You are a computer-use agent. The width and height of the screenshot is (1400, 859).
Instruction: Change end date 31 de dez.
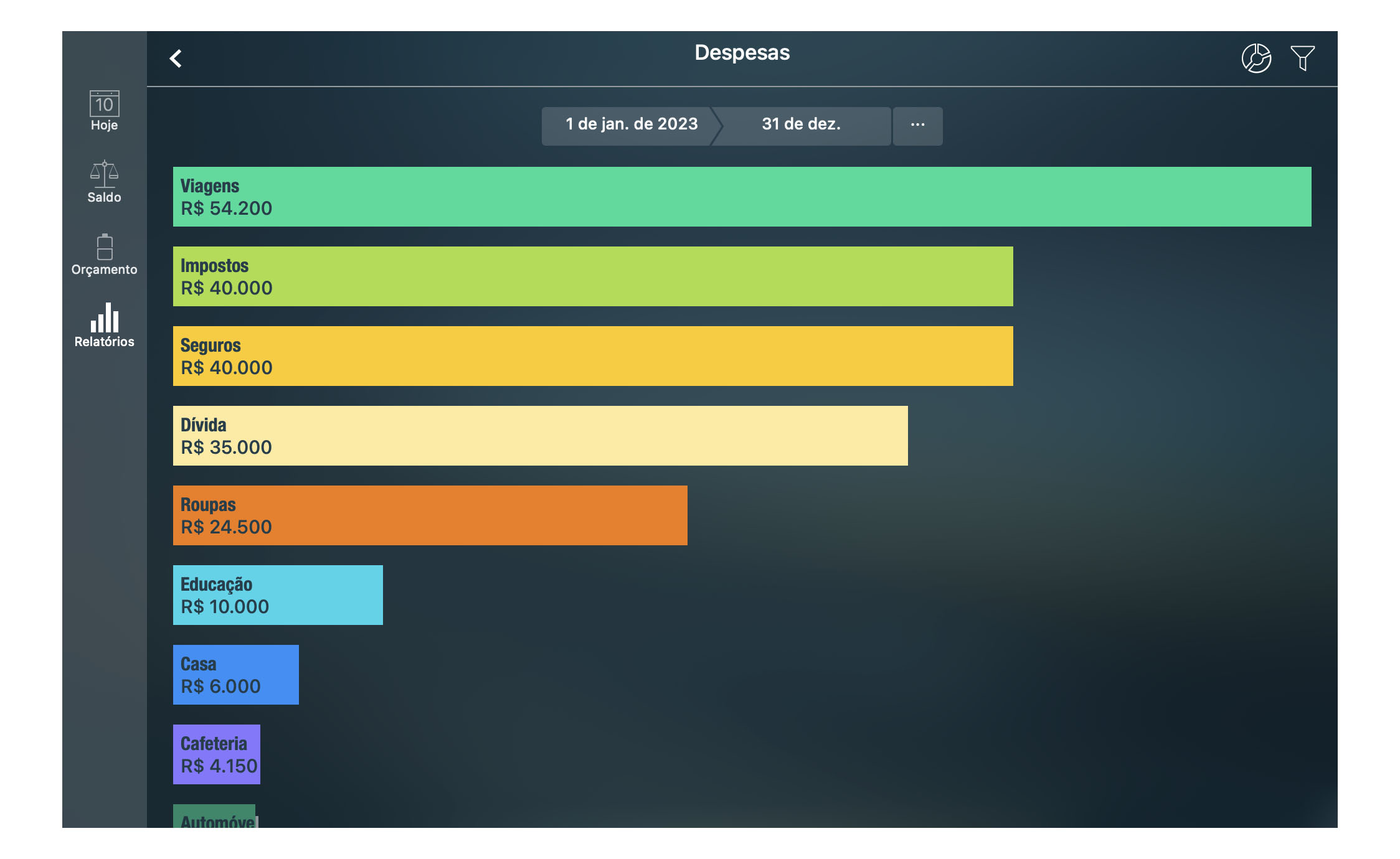click(803, 126)
